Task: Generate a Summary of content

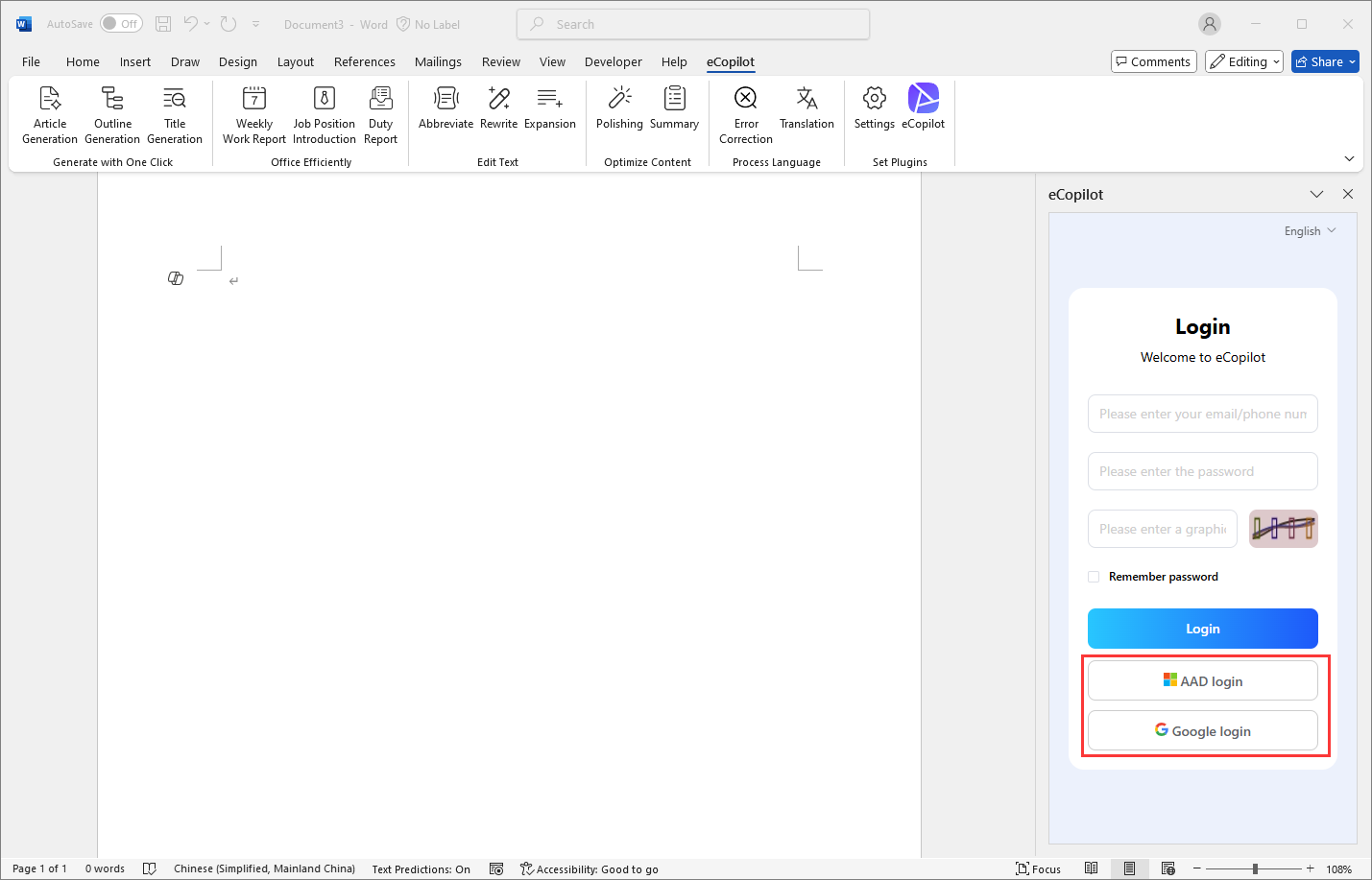Action: [x=675, y=107]
